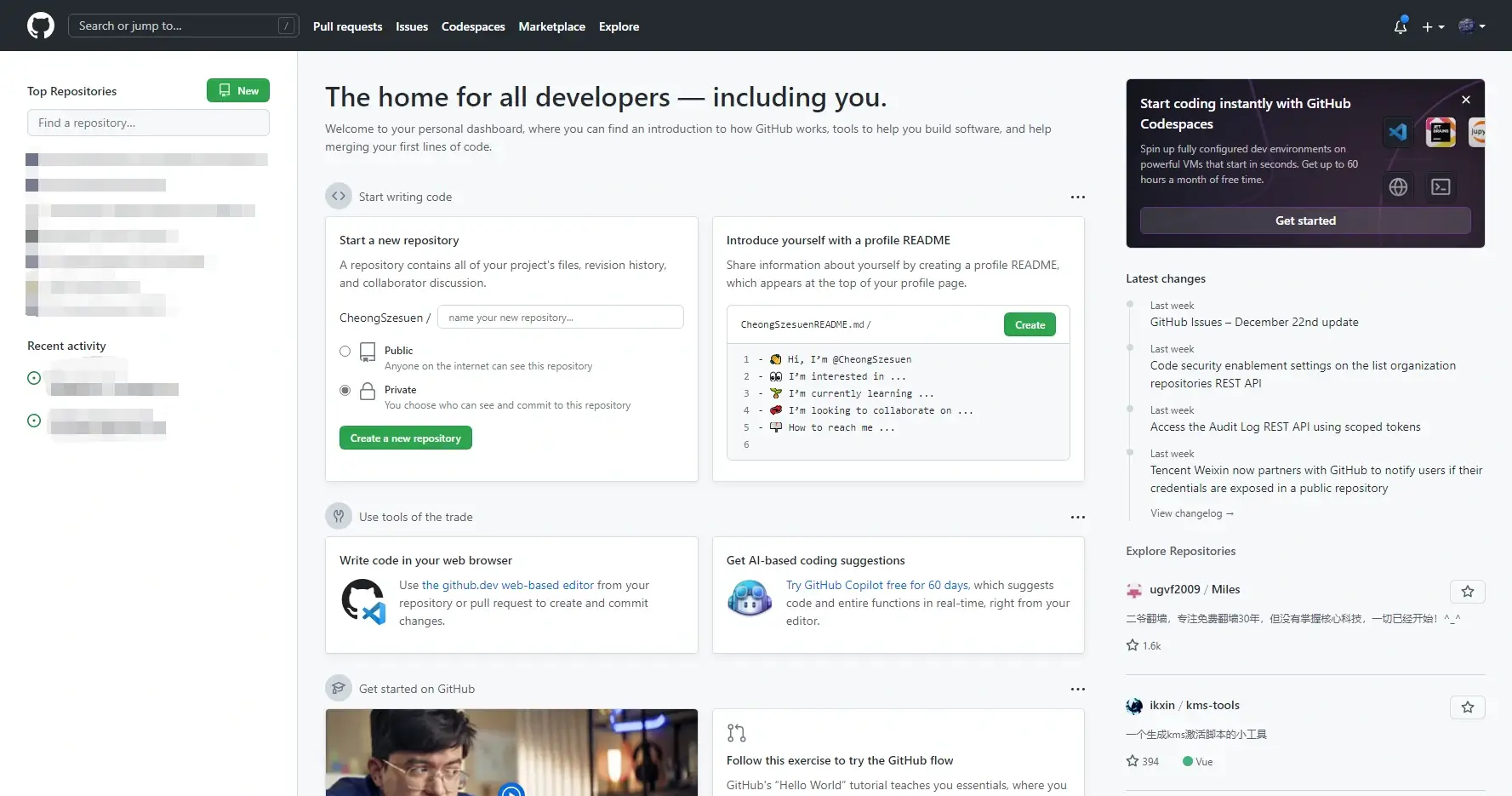Click the GitHub Copilot mascot icon
The height and width of the screenshot is (796, 1512).
click(749, 598)
